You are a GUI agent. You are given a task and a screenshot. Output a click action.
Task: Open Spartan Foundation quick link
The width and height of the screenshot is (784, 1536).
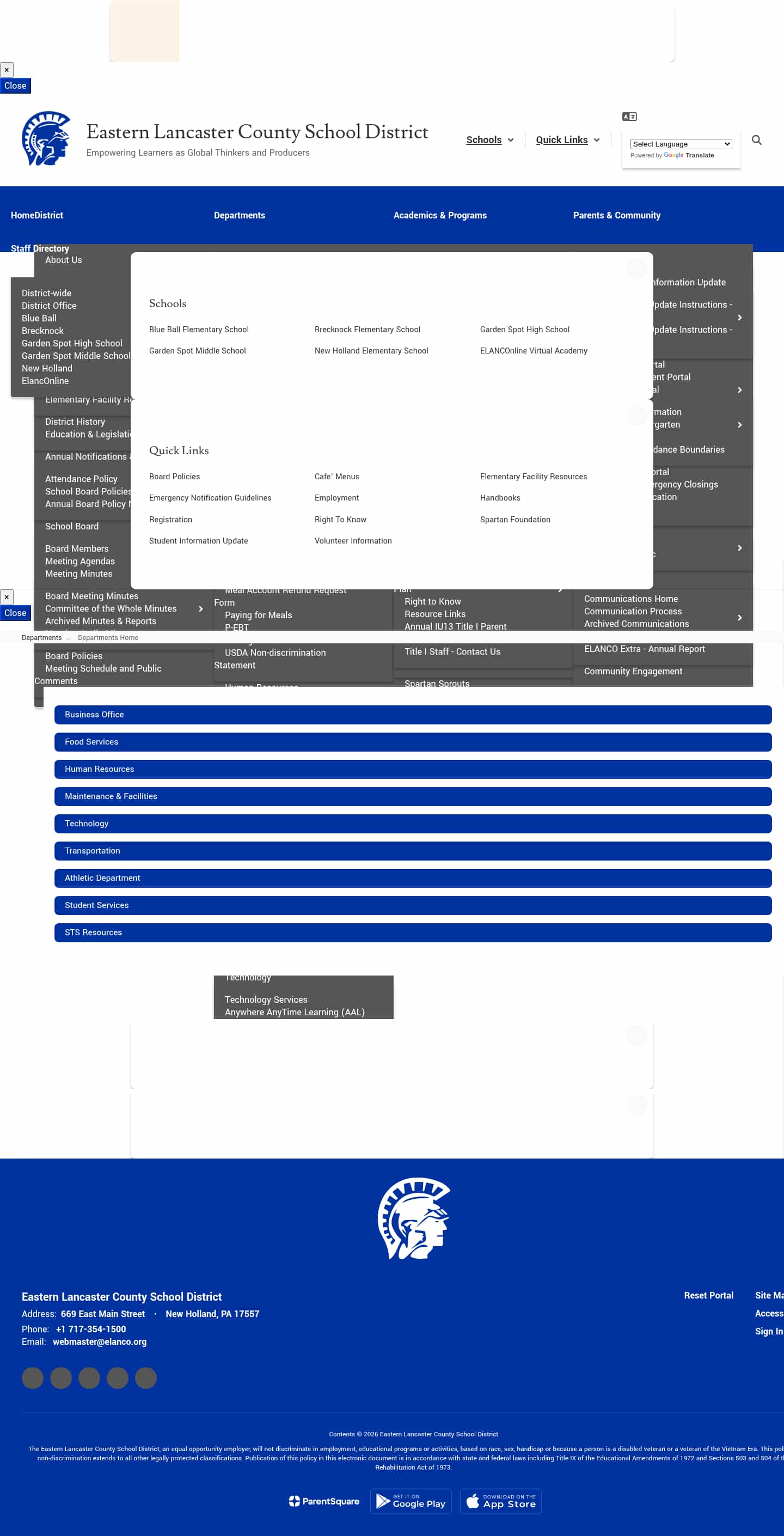[515, 520]
